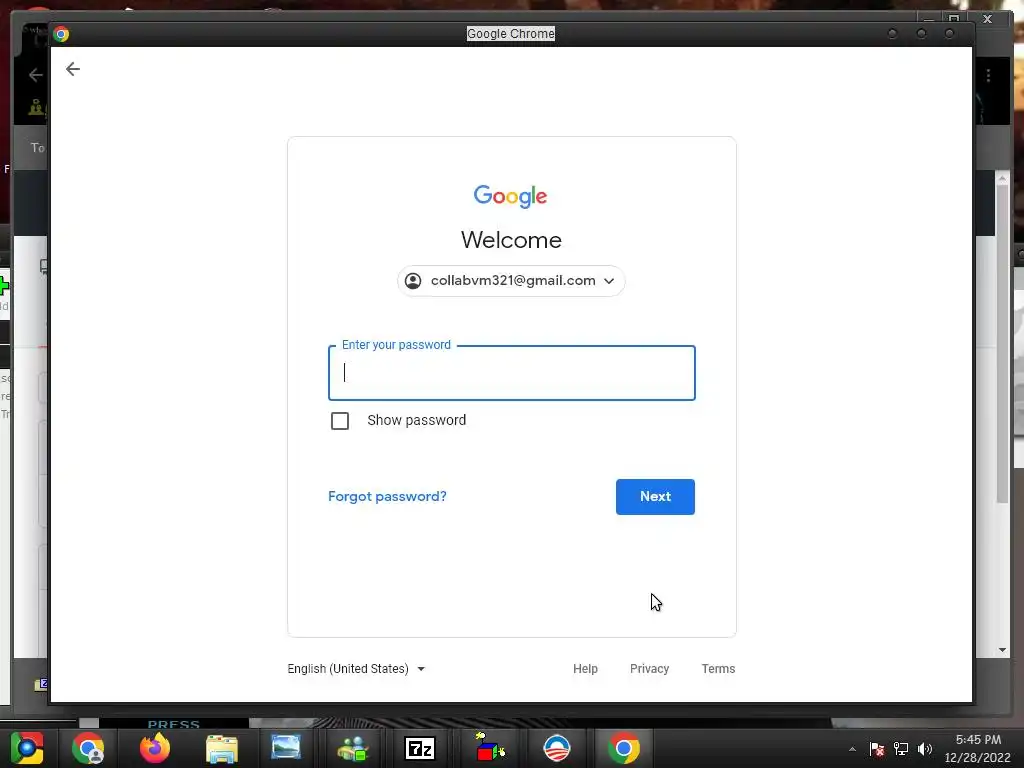
Task: Open the picture viewer taskbar icon
Action: (286, 747)
